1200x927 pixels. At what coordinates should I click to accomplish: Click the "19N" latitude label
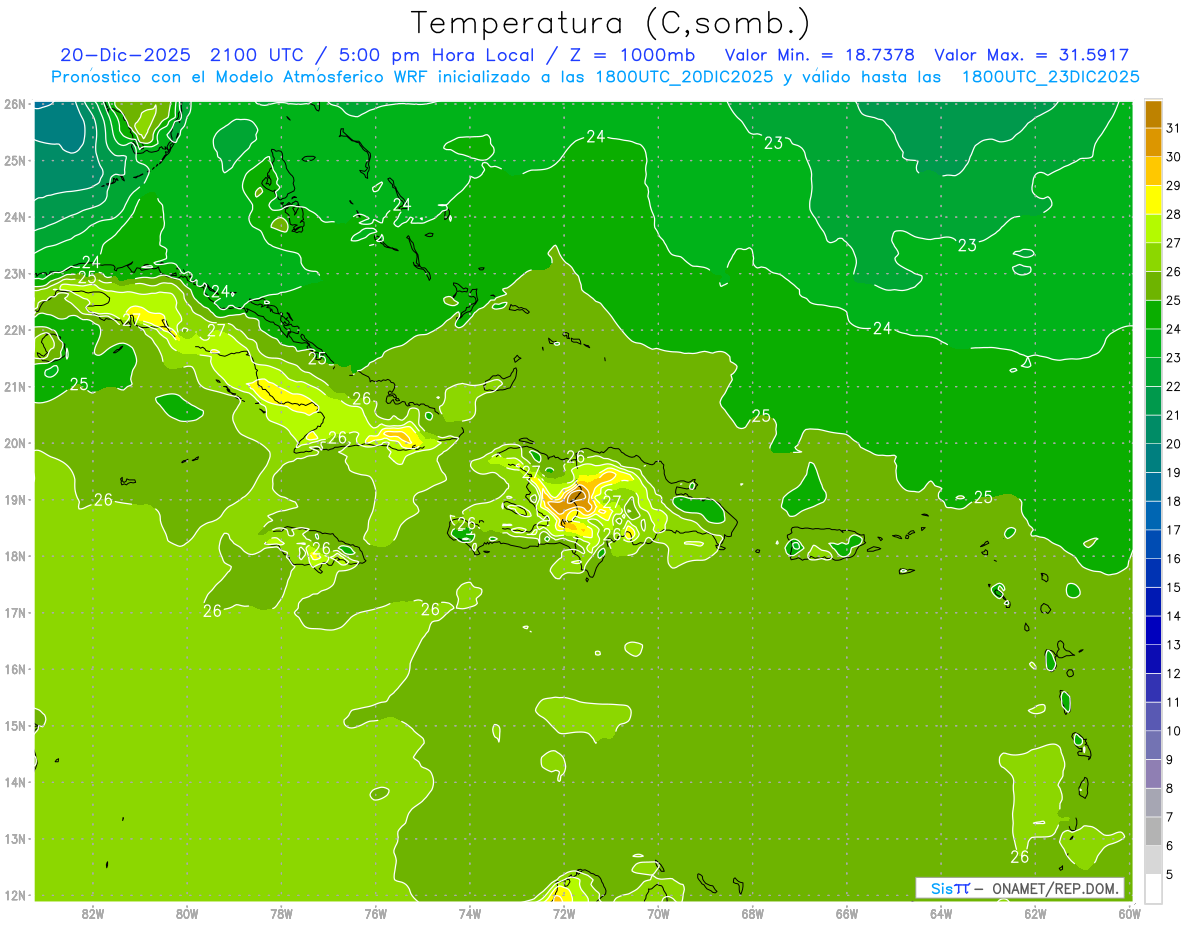[x=14, y=499]
